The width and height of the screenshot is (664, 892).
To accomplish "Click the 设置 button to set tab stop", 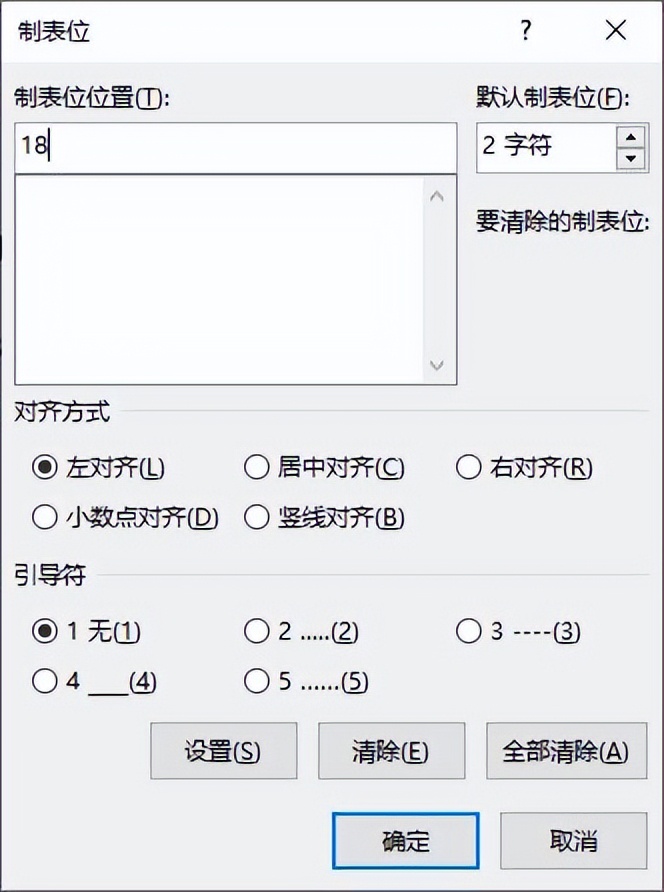I will [223, 751].
